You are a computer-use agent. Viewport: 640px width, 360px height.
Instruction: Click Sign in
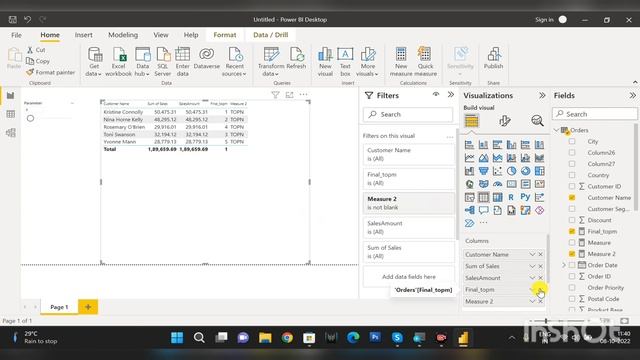pos(544,20)
